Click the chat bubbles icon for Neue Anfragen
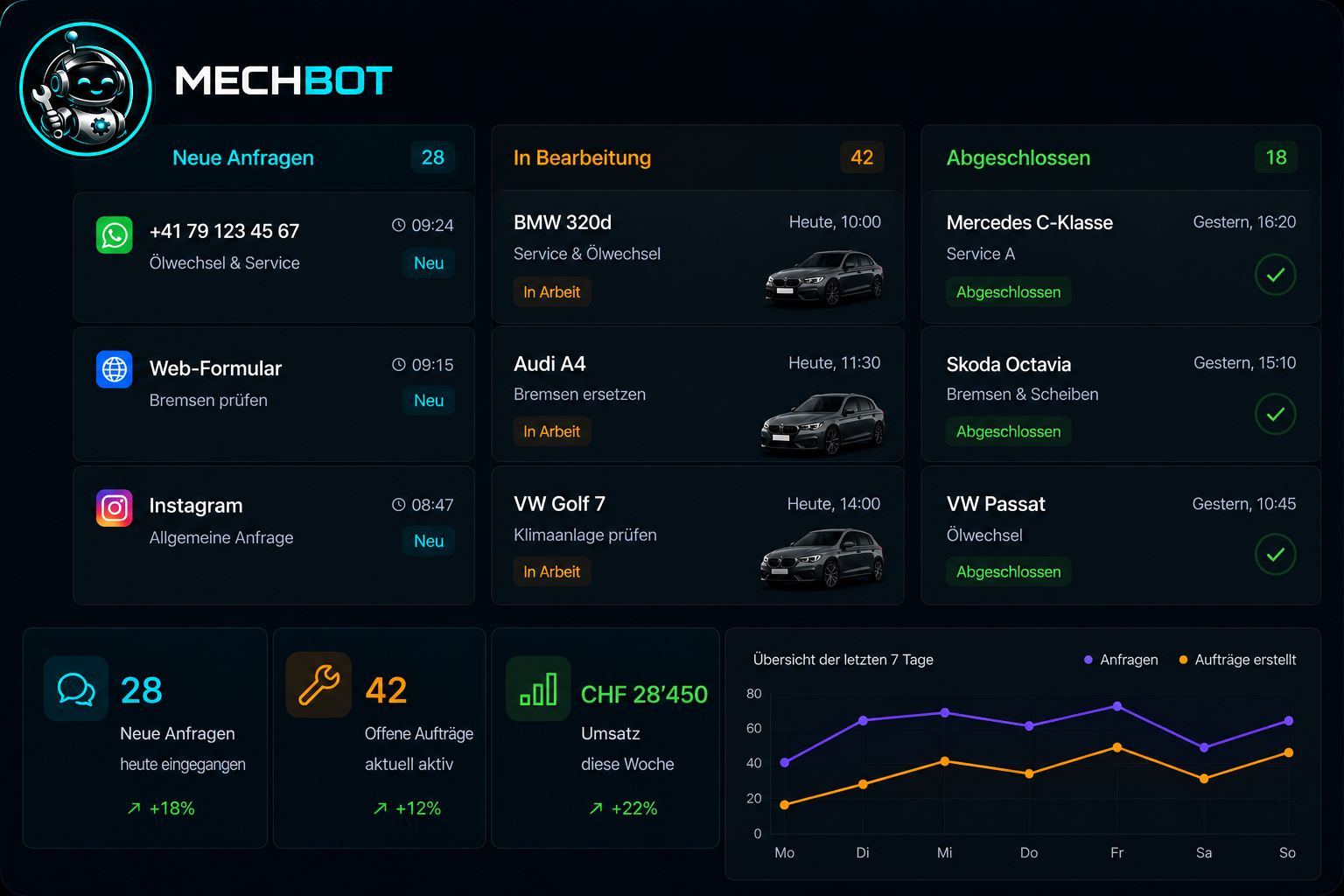Screen dimensions: 1344x896 tap(76, 689)
